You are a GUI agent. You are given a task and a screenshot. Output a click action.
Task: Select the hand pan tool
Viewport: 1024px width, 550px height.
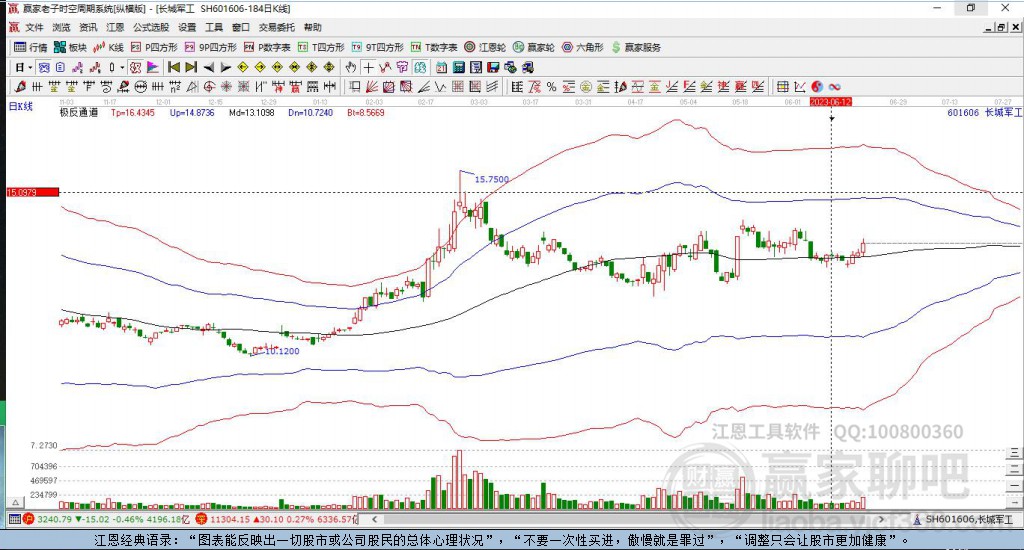[351, 67]
